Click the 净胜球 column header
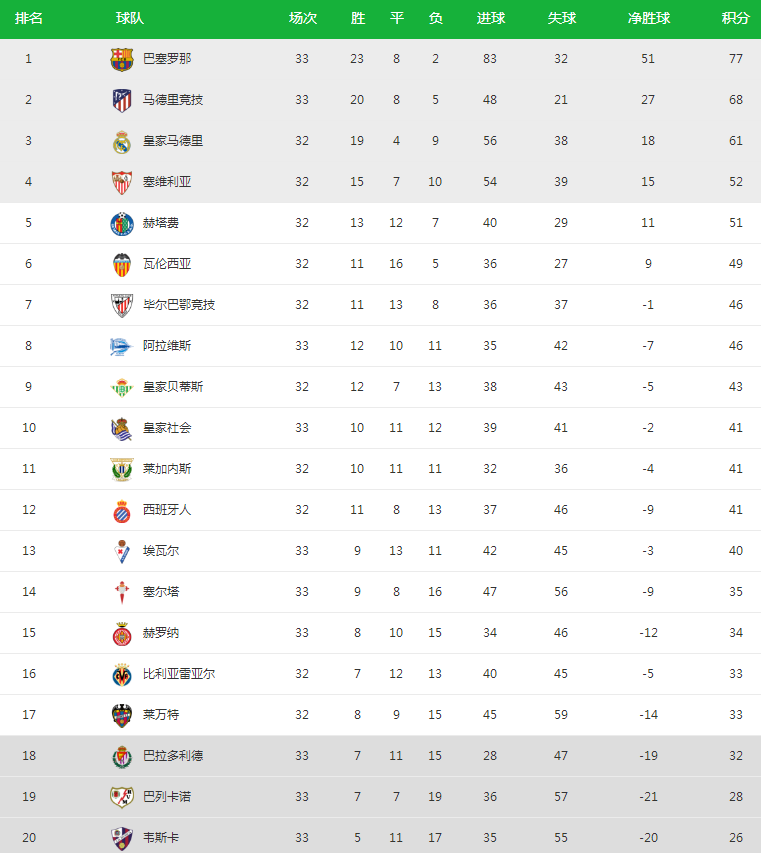 tap(648, 18)
